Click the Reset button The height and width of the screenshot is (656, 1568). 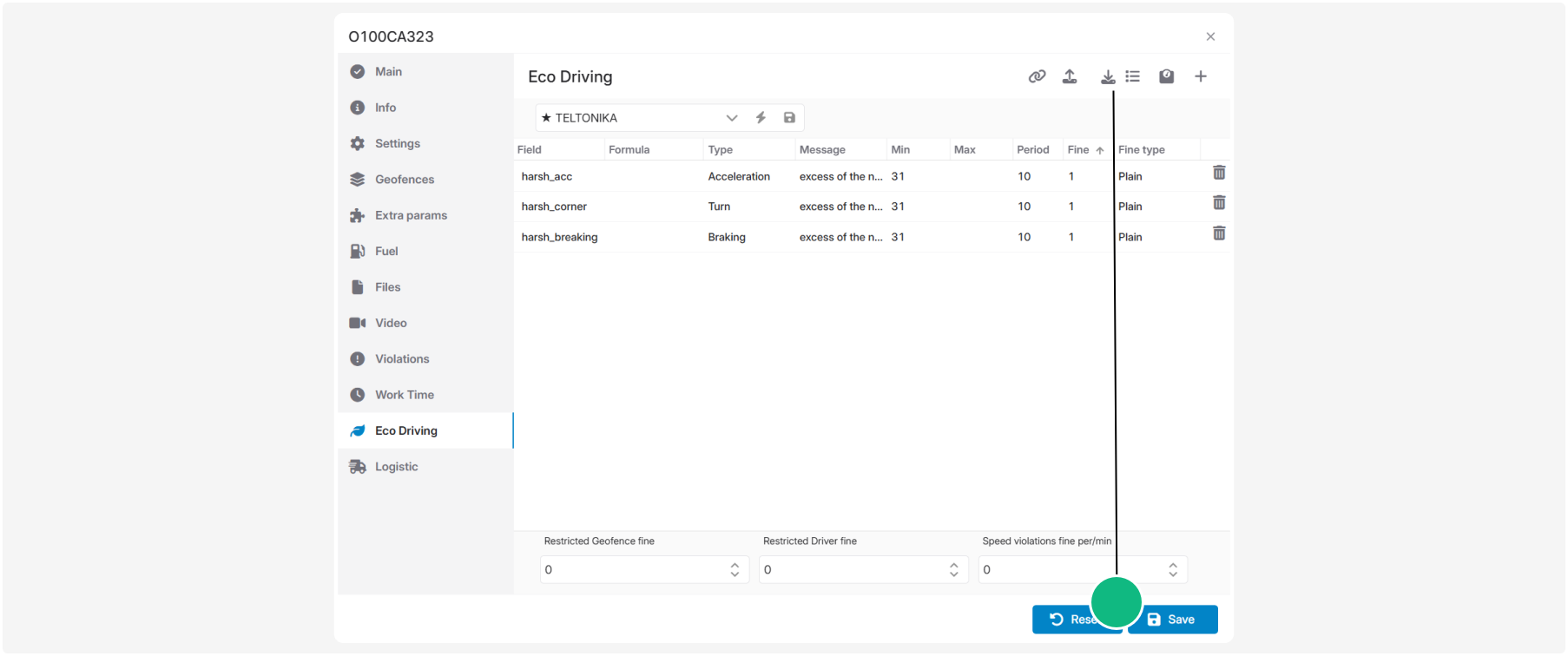point(1077,620)
